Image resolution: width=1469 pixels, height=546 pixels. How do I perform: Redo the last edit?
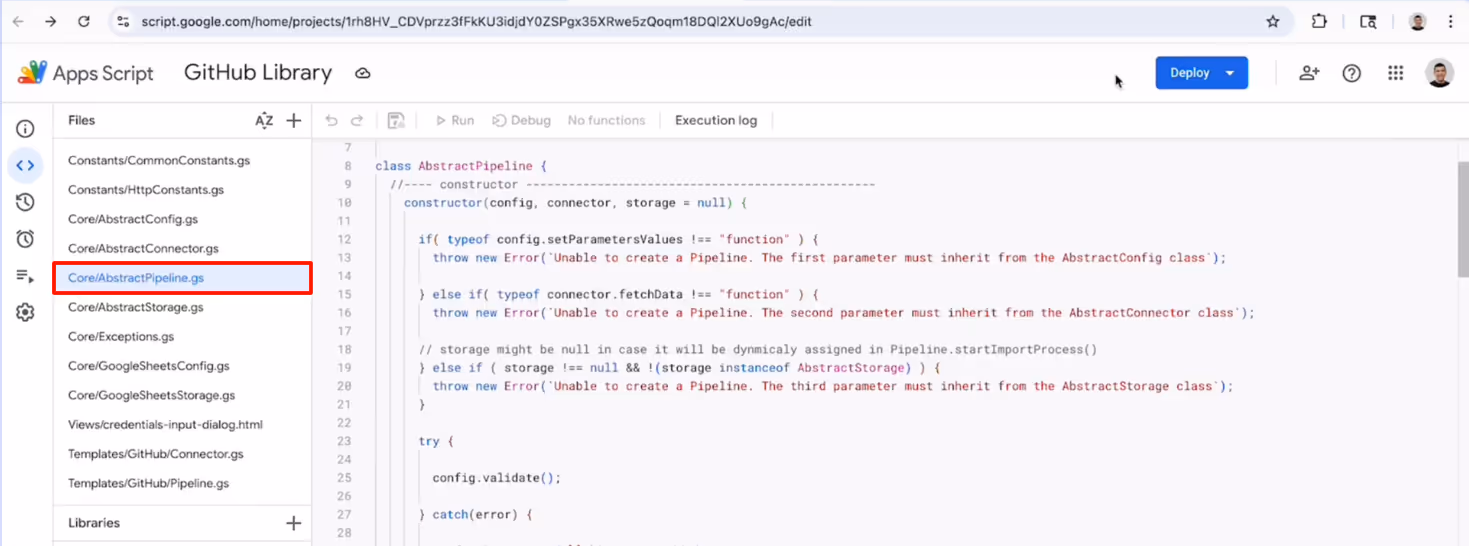tap(357, 120)
